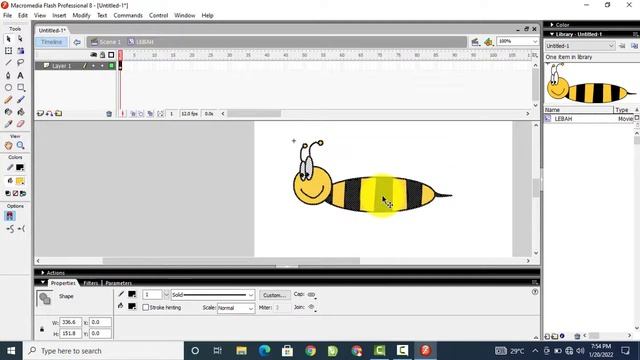This screenshot has width=640, height=360.
Task: Activate the Pen tool
Action: pos(8,76)
